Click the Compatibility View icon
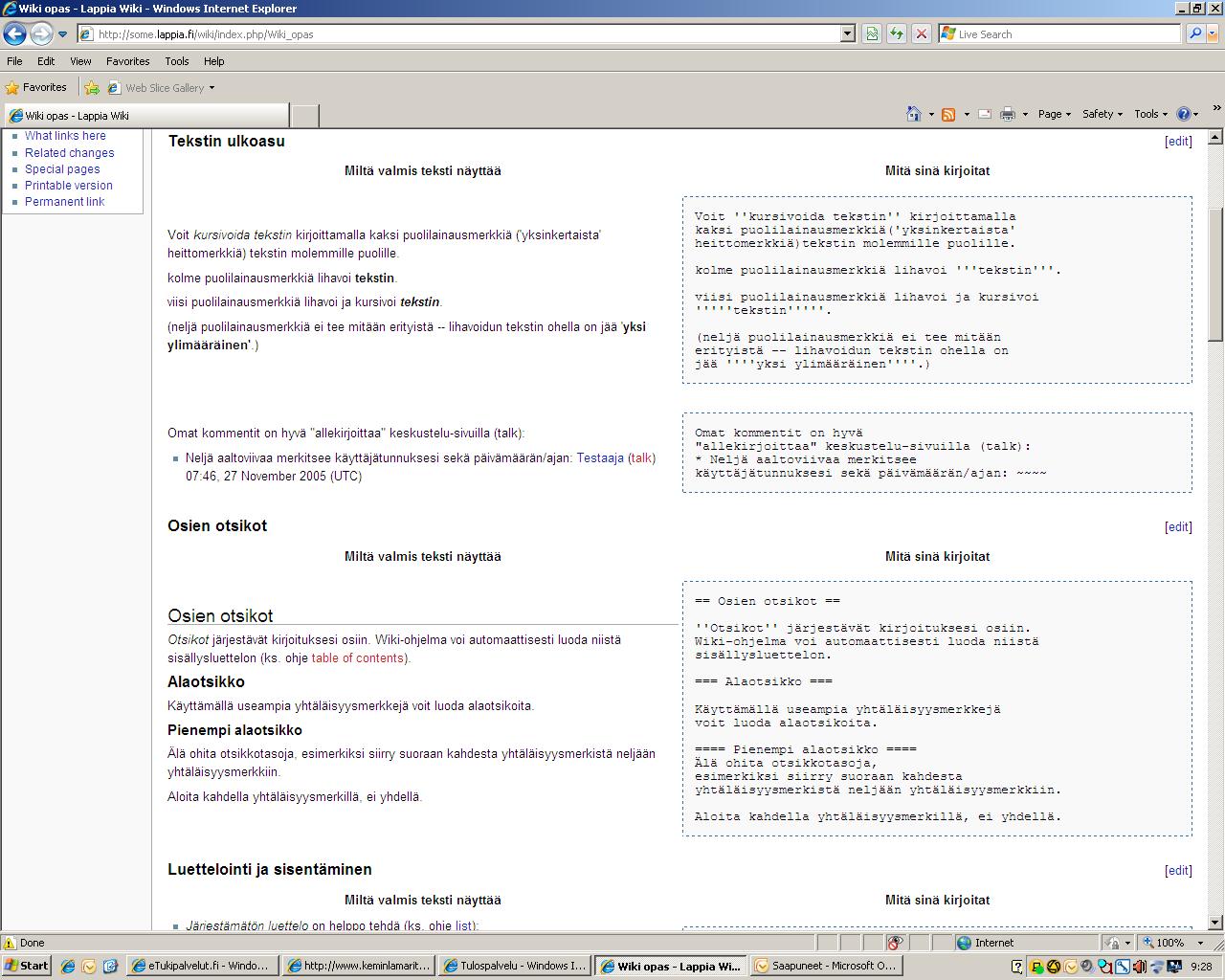 click(x=872, y=33)
